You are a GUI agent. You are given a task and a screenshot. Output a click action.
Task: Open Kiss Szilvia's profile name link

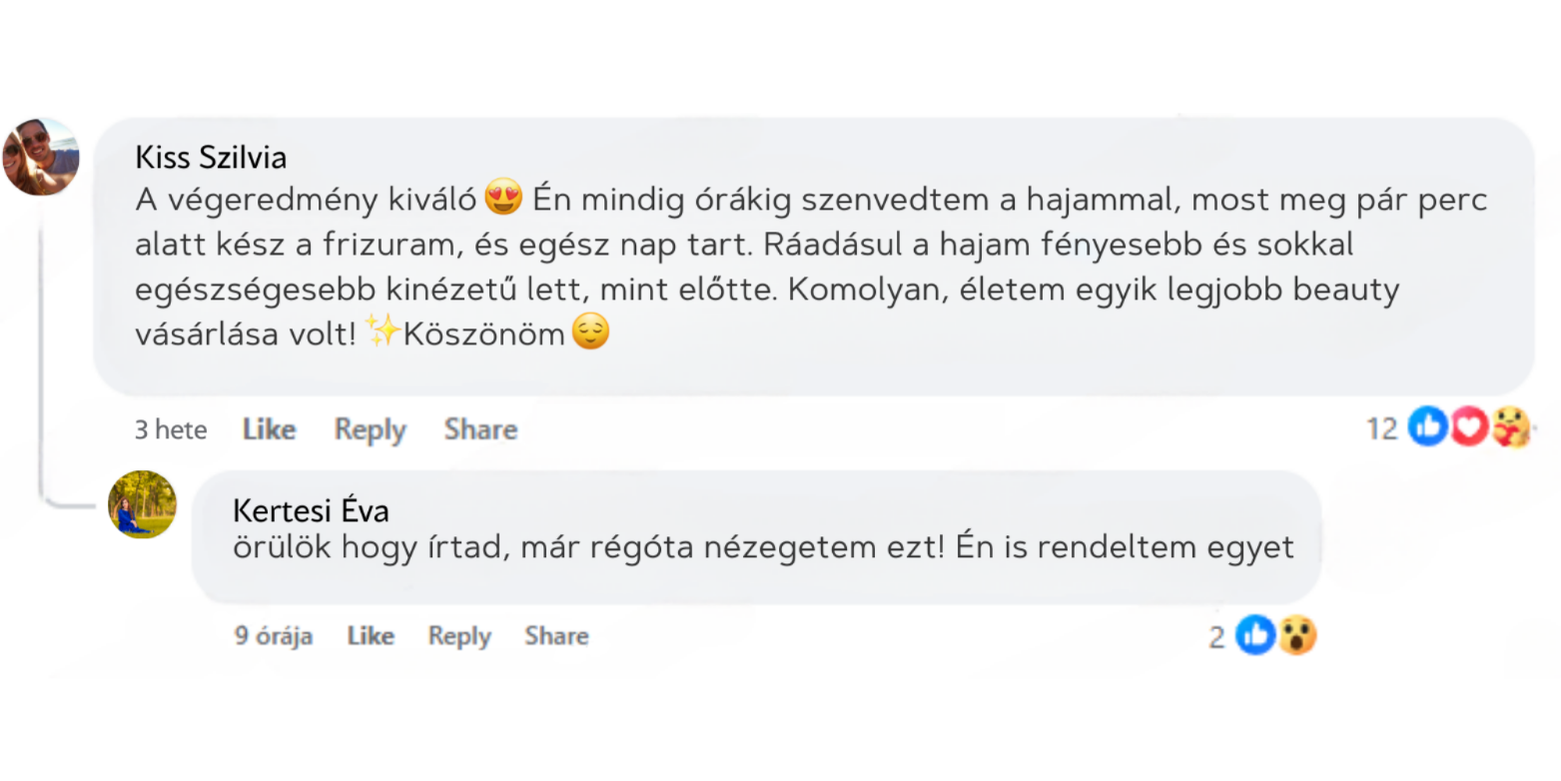[211, 158]
